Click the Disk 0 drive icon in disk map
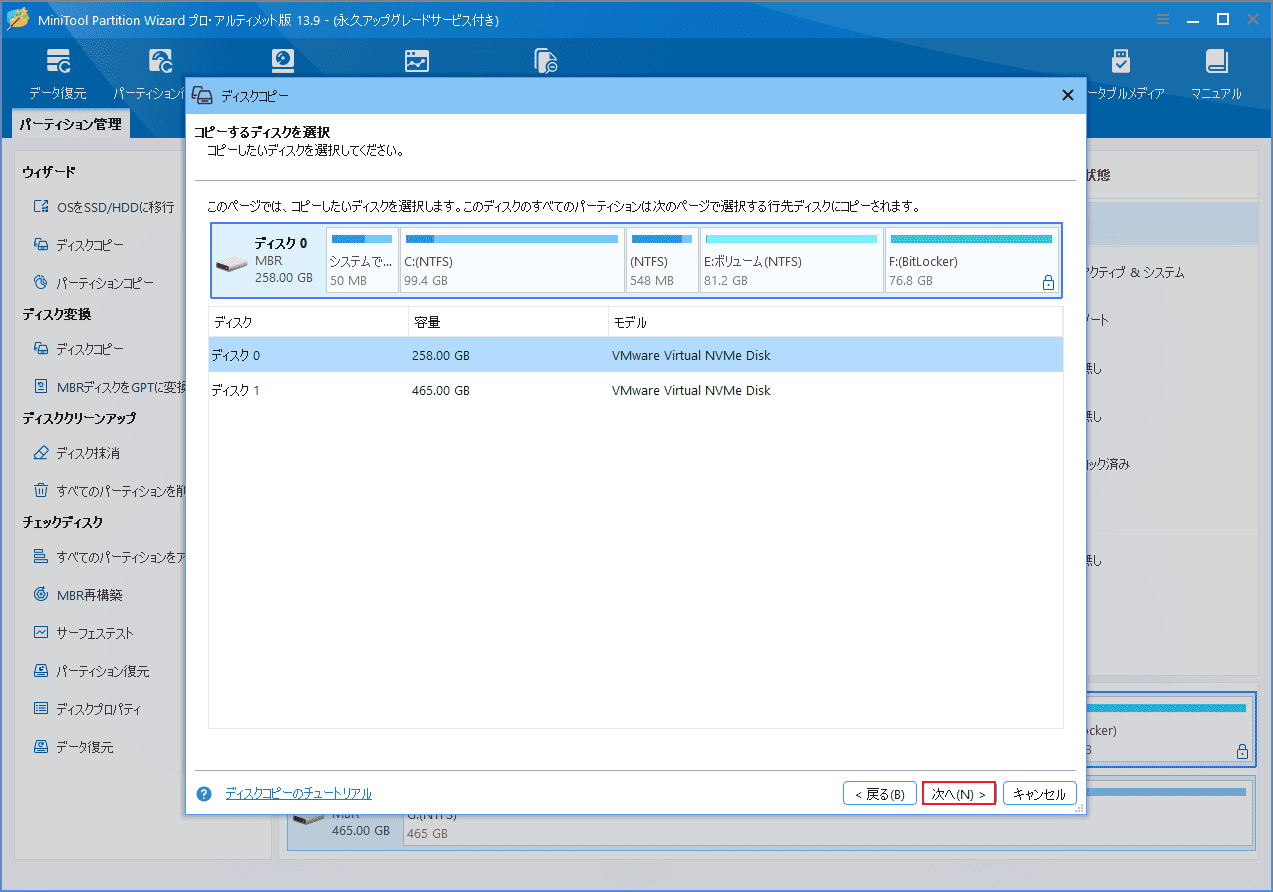 (231, 264)
